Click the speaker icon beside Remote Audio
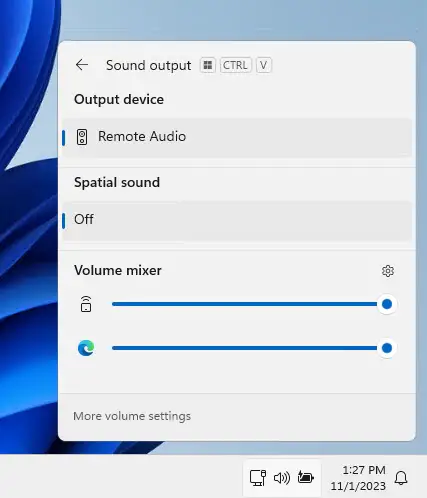The height and width of the screenshot is (498, 427). tap(82, 137)
